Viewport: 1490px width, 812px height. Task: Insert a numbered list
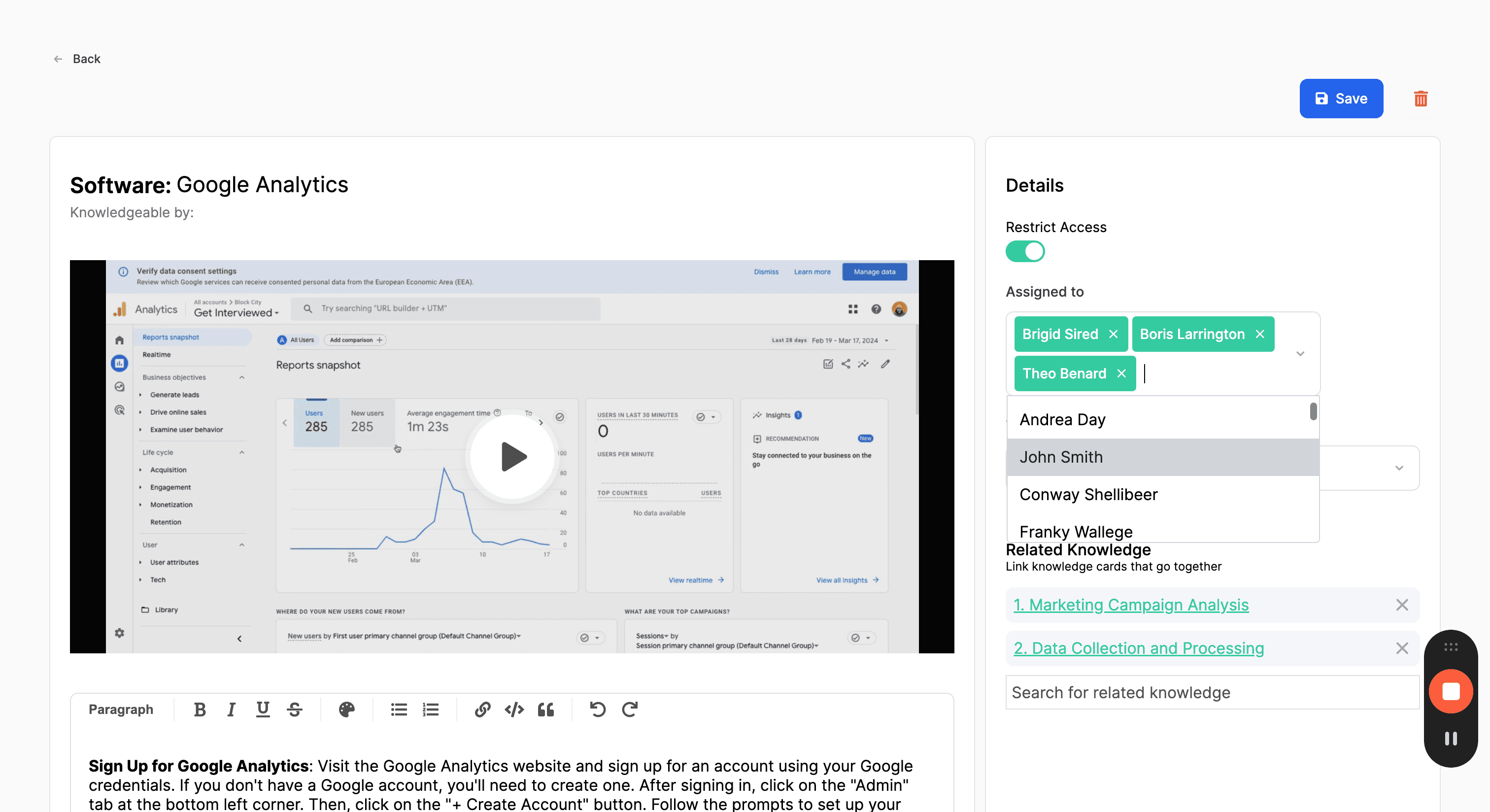click(x=431, y=709)
